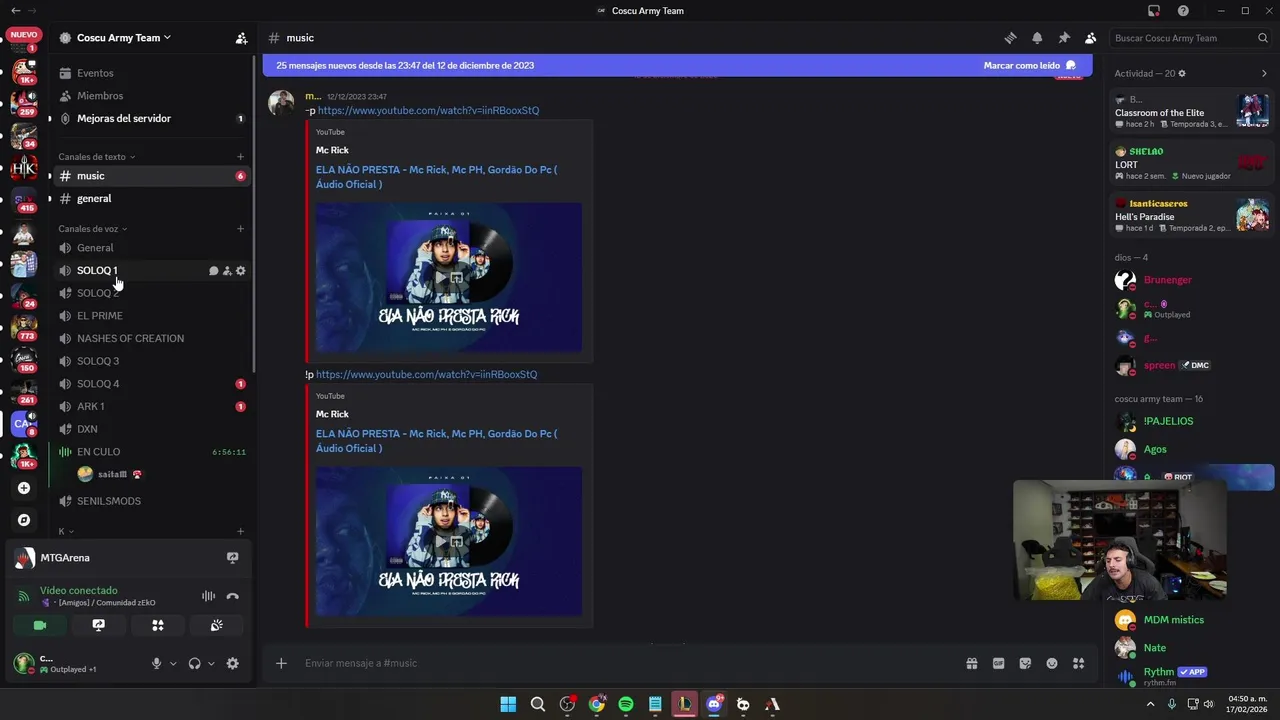1280x720 pixels.
Task: Invite to SOLOQ 1 channel icon
Action: pos(227,271)
